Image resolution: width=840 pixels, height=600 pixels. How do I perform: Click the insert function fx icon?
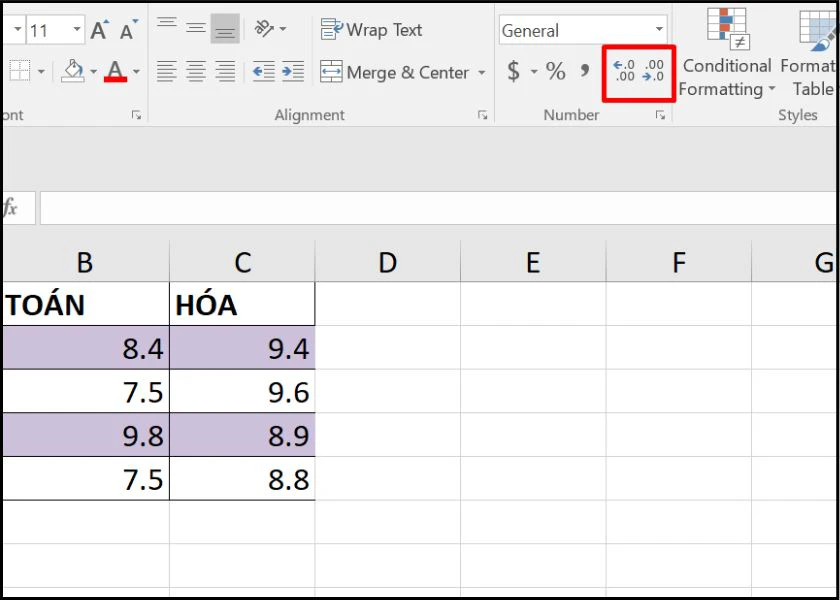[x=11, y=208]
